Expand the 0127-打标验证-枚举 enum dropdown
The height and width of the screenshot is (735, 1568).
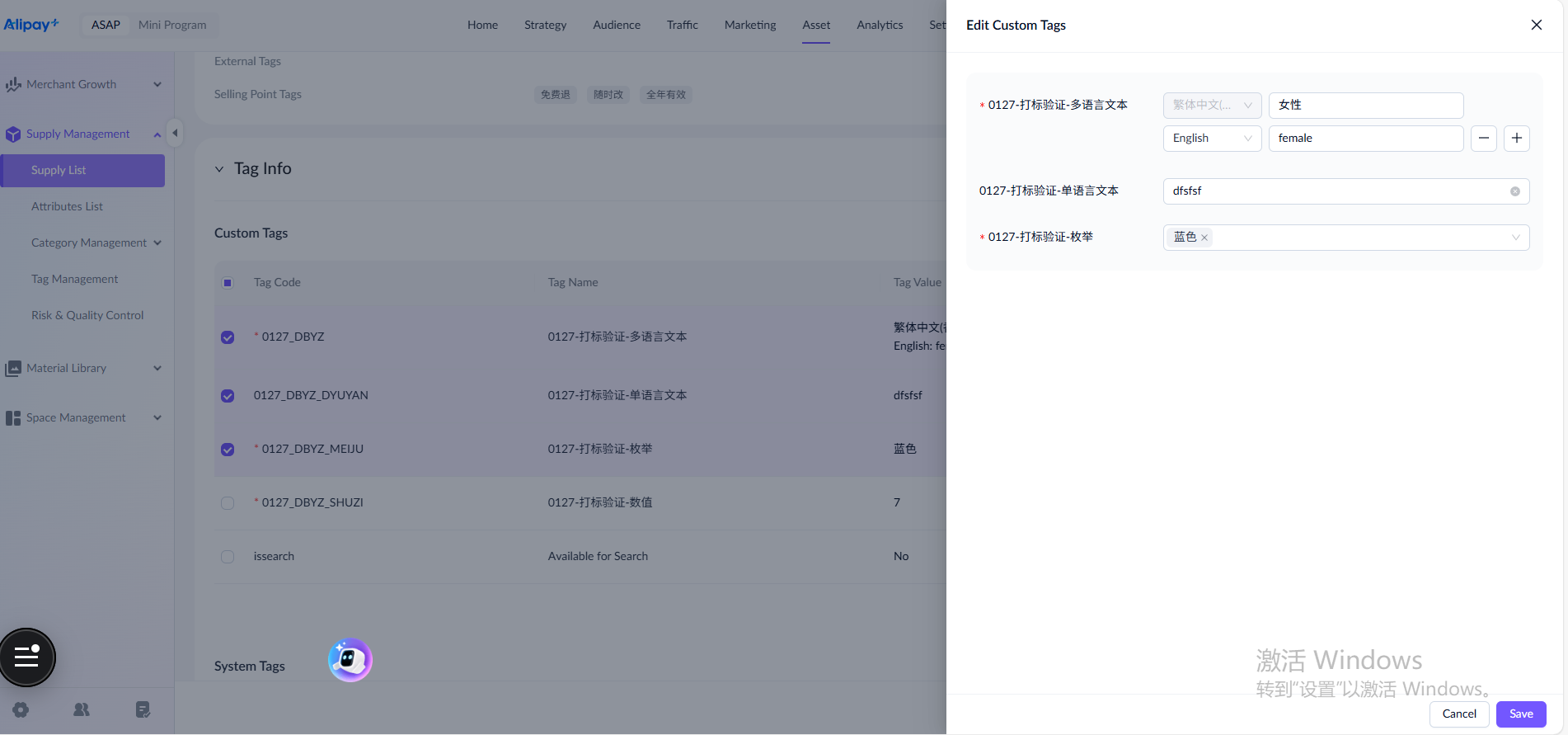(x=1514, y=238)
